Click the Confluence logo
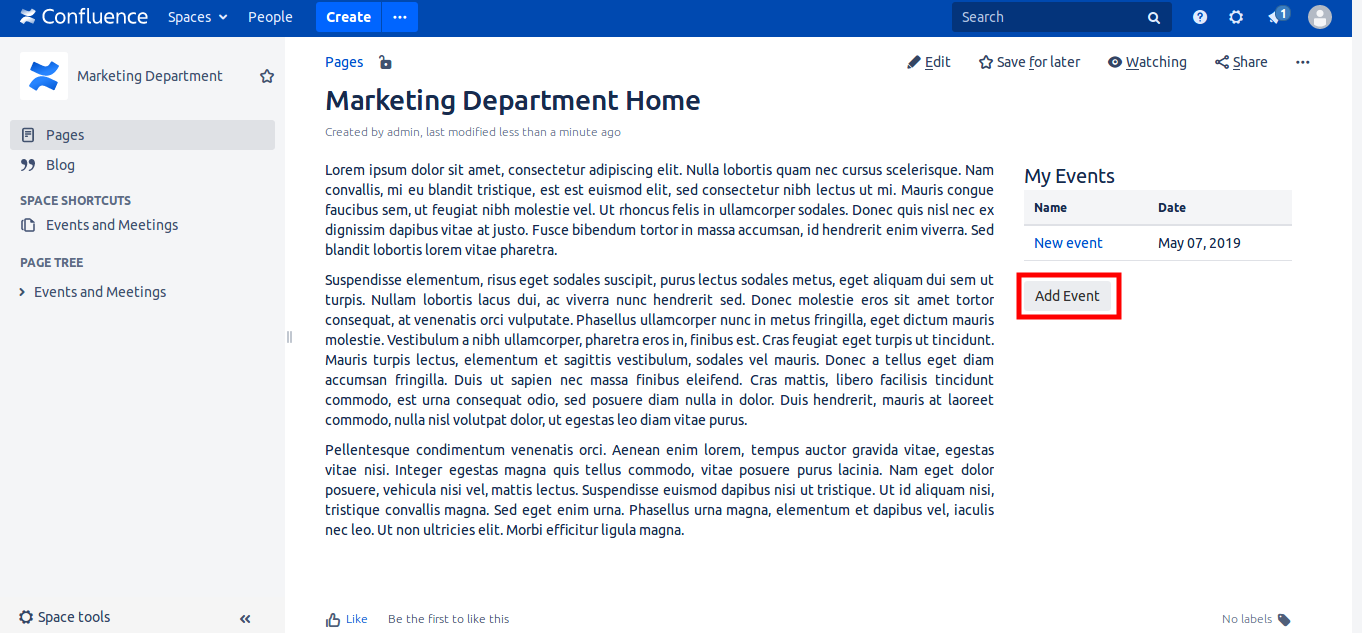The image size is (1362, 633). pyautogui.click(x=84, y=17)
